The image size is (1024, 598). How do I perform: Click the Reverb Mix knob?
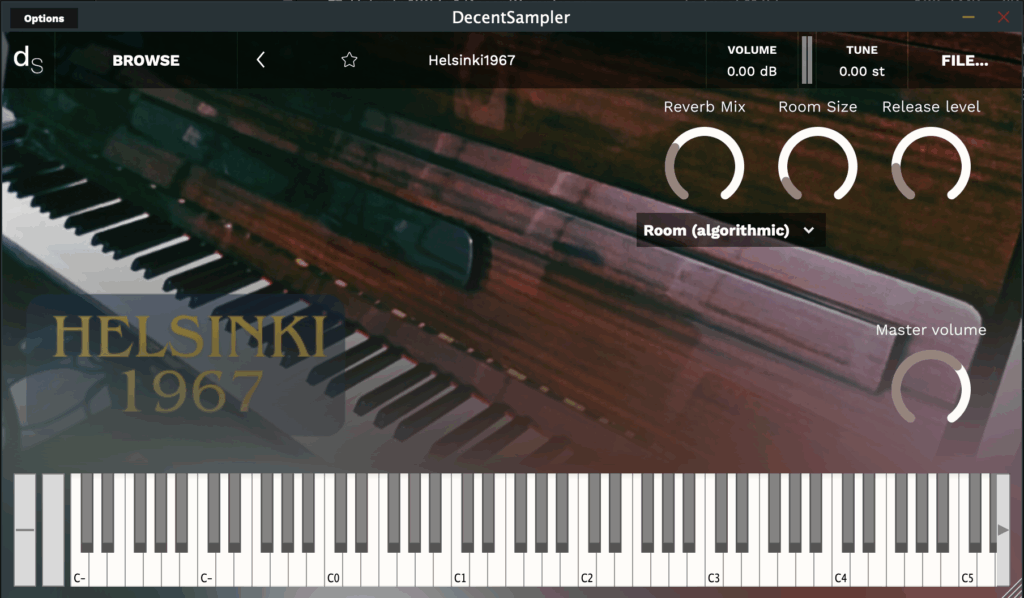pyautogui.click(x=704, y=165)
